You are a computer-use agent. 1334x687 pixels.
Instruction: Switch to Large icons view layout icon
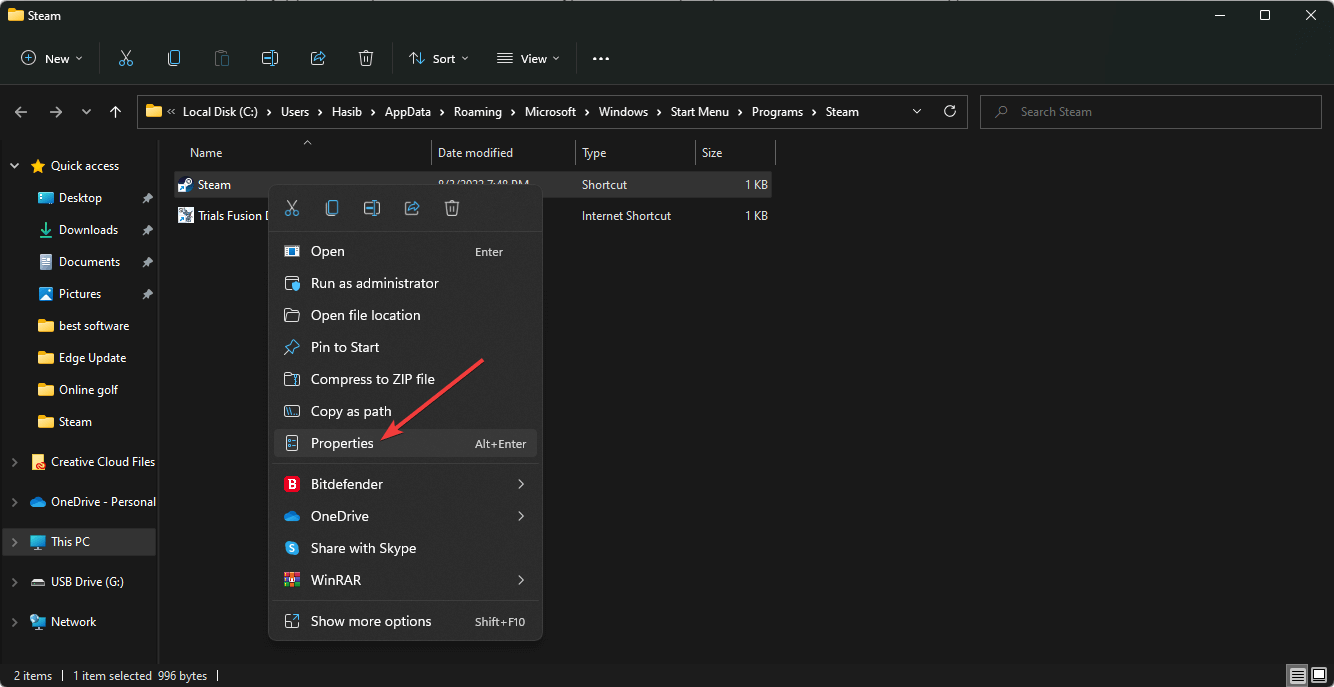point(1317,675)
